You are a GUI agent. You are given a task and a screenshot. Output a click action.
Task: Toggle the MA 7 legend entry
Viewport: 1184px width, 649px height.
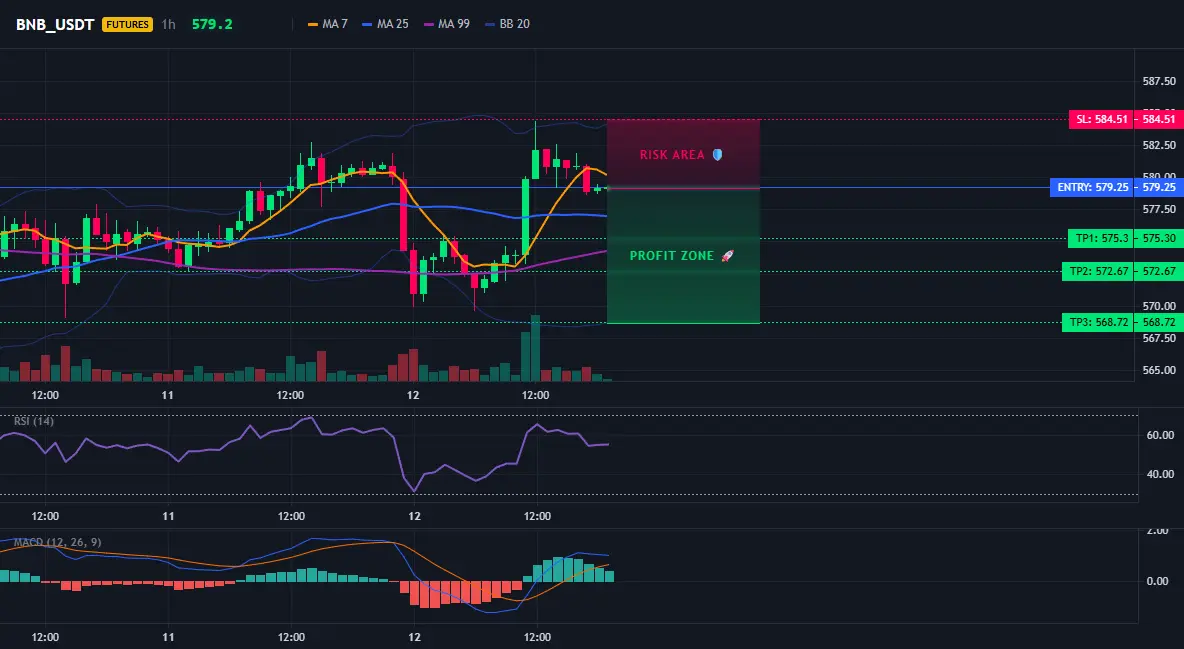coord(328,24)
